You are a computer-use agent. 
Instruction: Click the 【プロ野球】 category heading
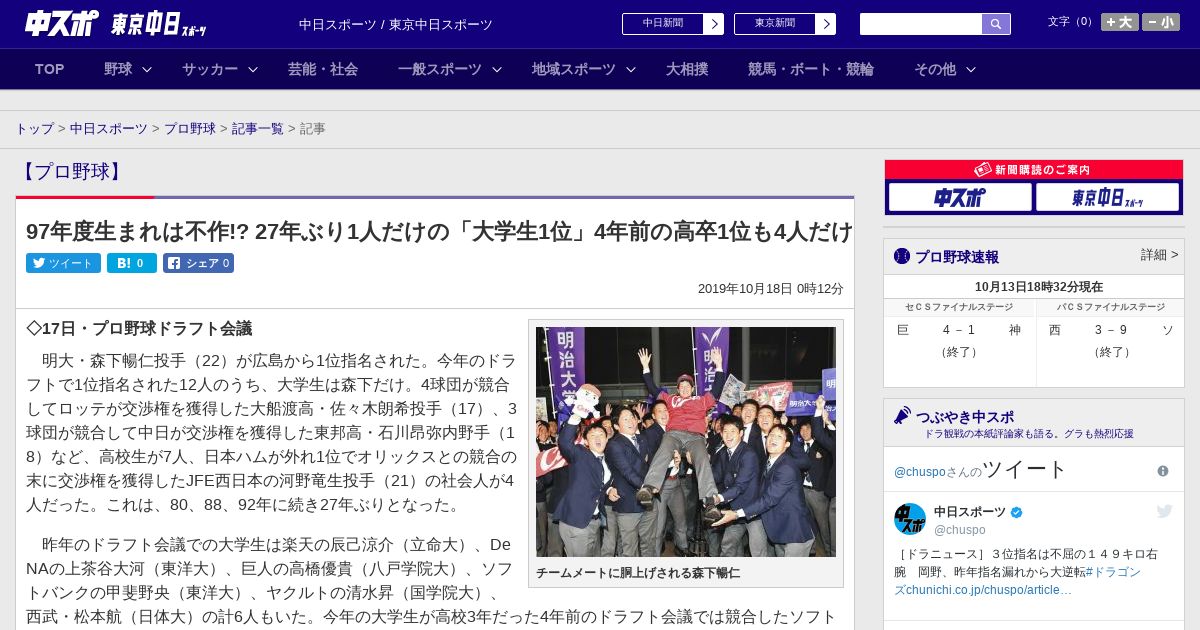click(x=70, y=171)
